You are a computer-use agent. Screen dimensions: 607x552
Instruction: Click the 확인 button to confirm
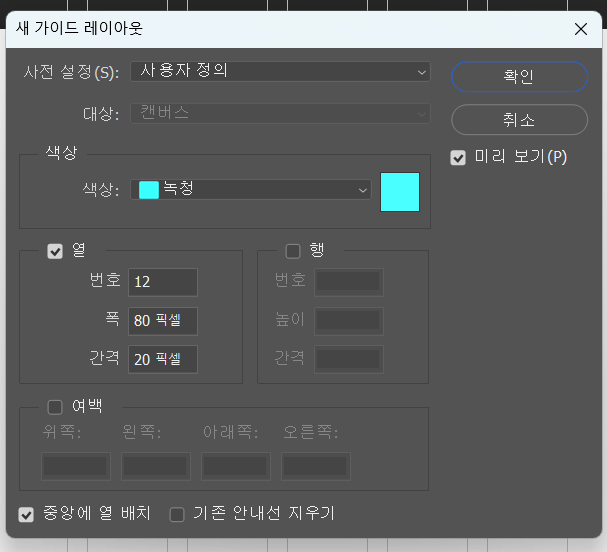click(519, 76)
